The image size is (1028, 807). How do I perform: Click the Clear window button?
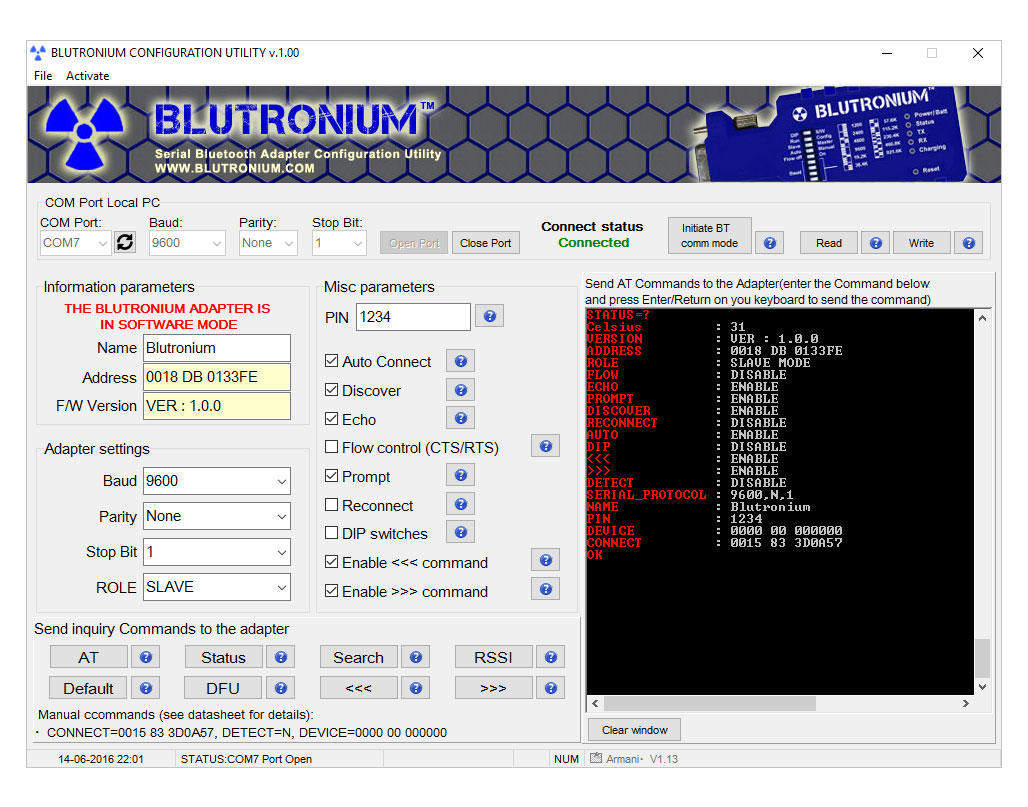pos(634,730)
